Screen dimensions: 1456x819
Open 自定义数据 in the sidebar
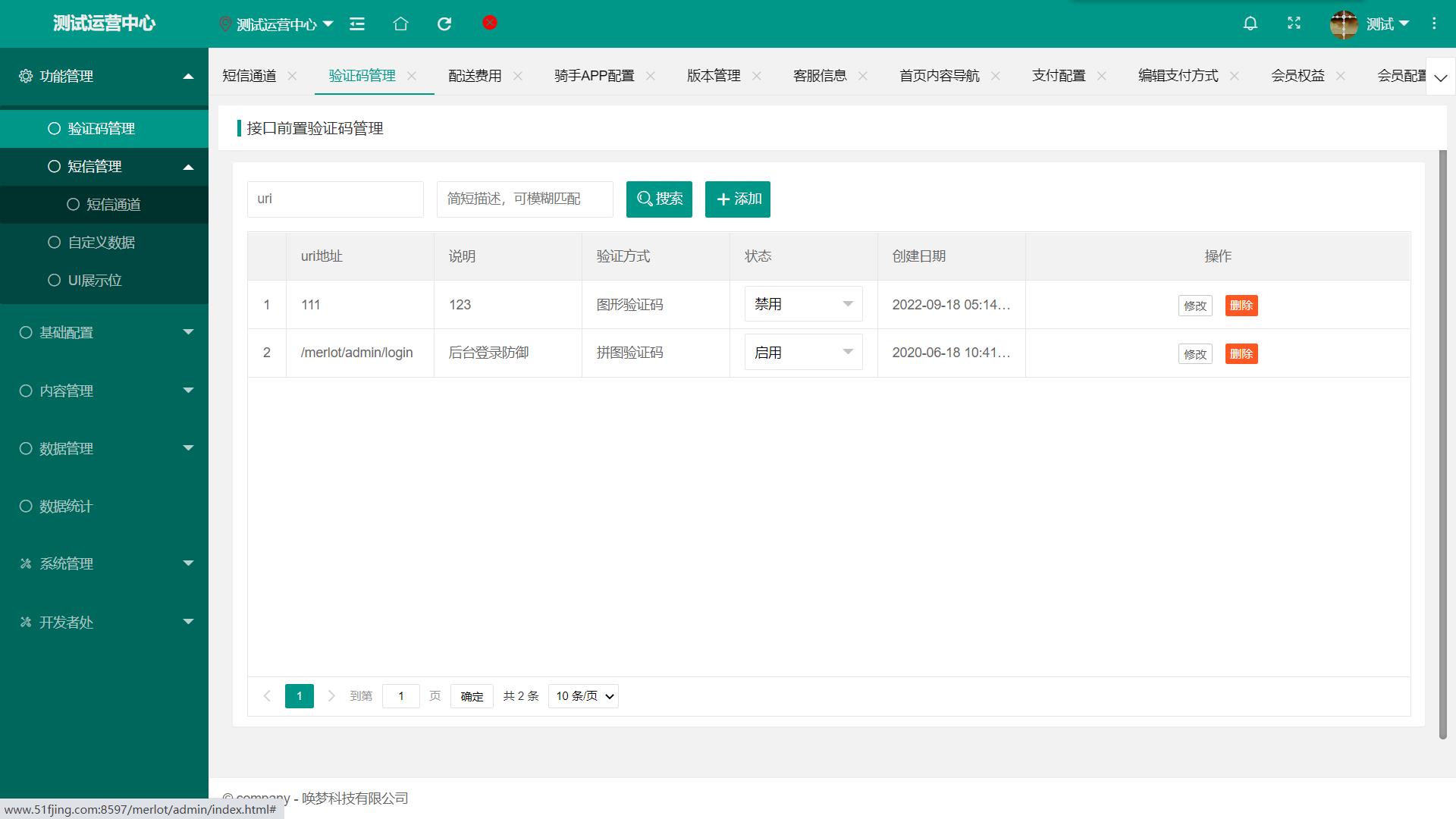coord(104,243)
